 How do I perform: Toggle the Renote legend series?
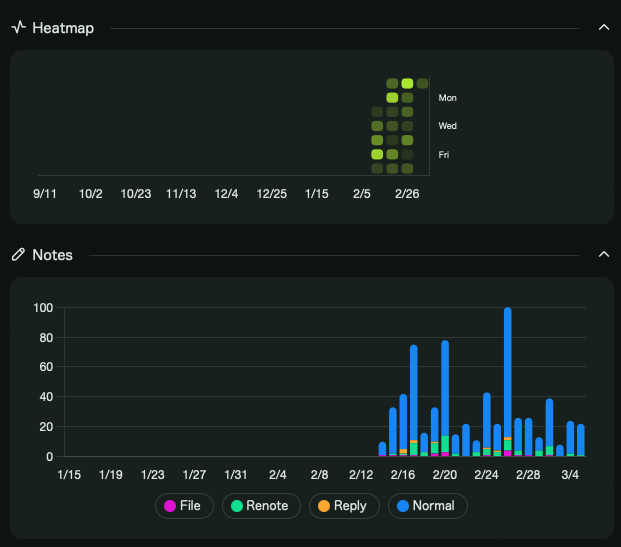pos(261,506)
